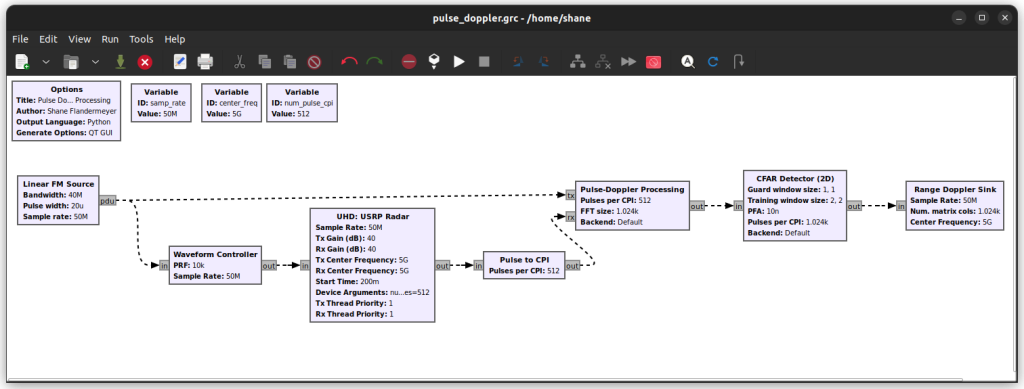Expand the dropdown arrow next to open file
The image size is (1024, 389).
95,61
